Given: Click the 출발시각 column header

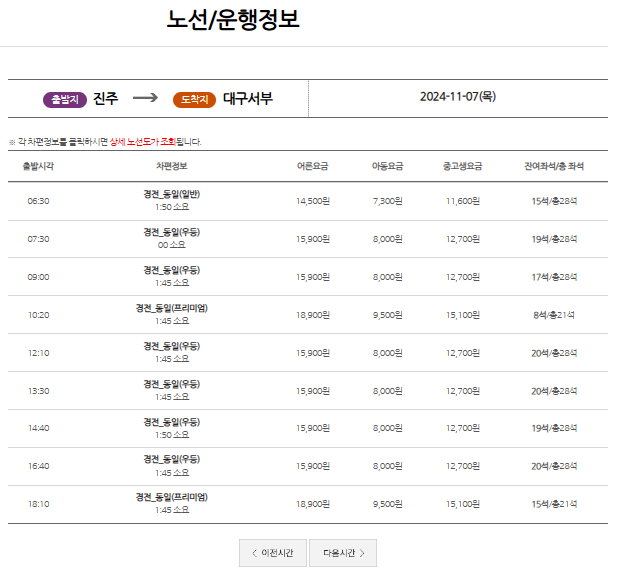Looking at the screenshot, I should 38,166.
